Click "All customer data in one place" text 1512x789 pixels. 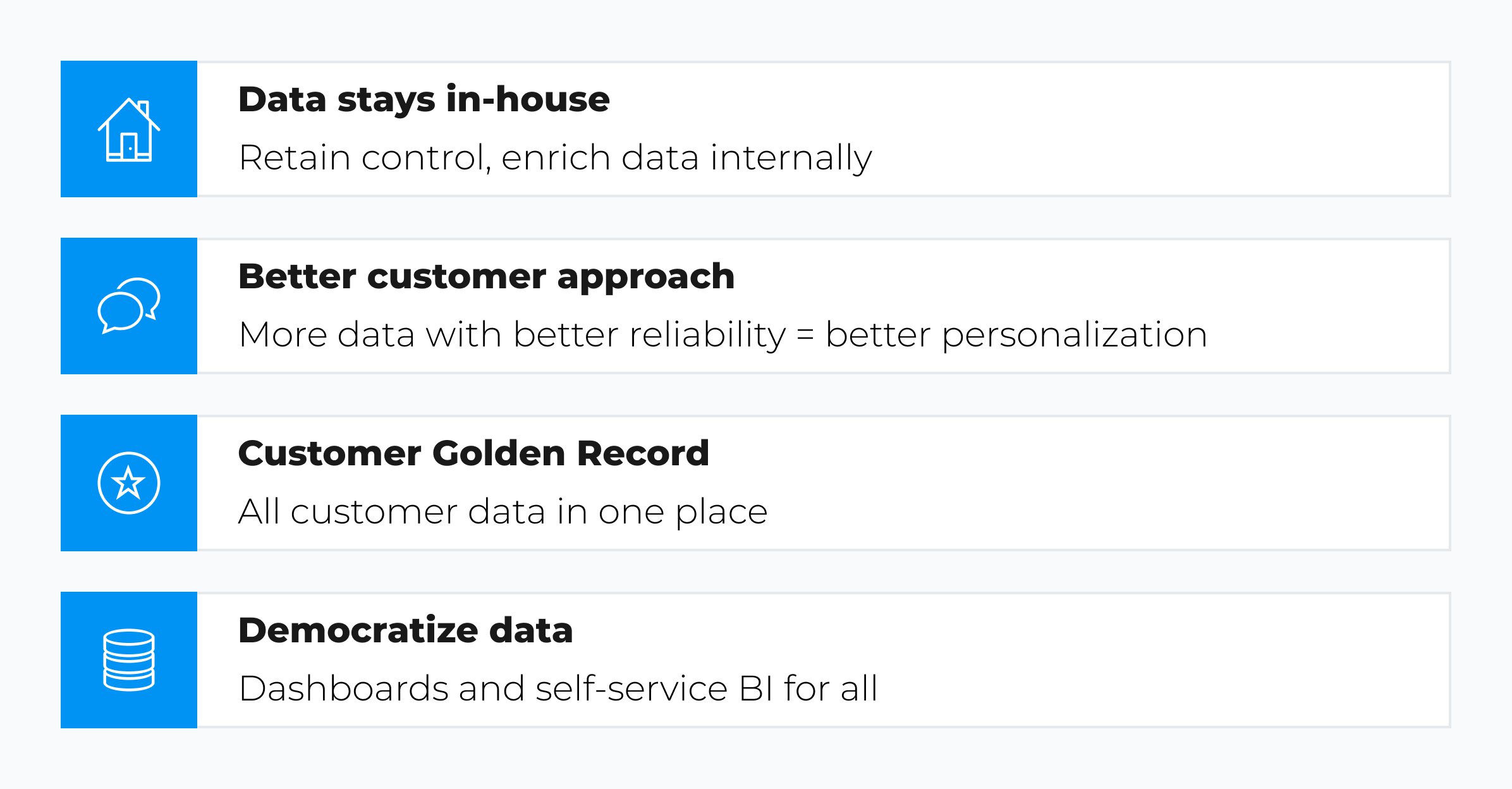tap(503, 511)
